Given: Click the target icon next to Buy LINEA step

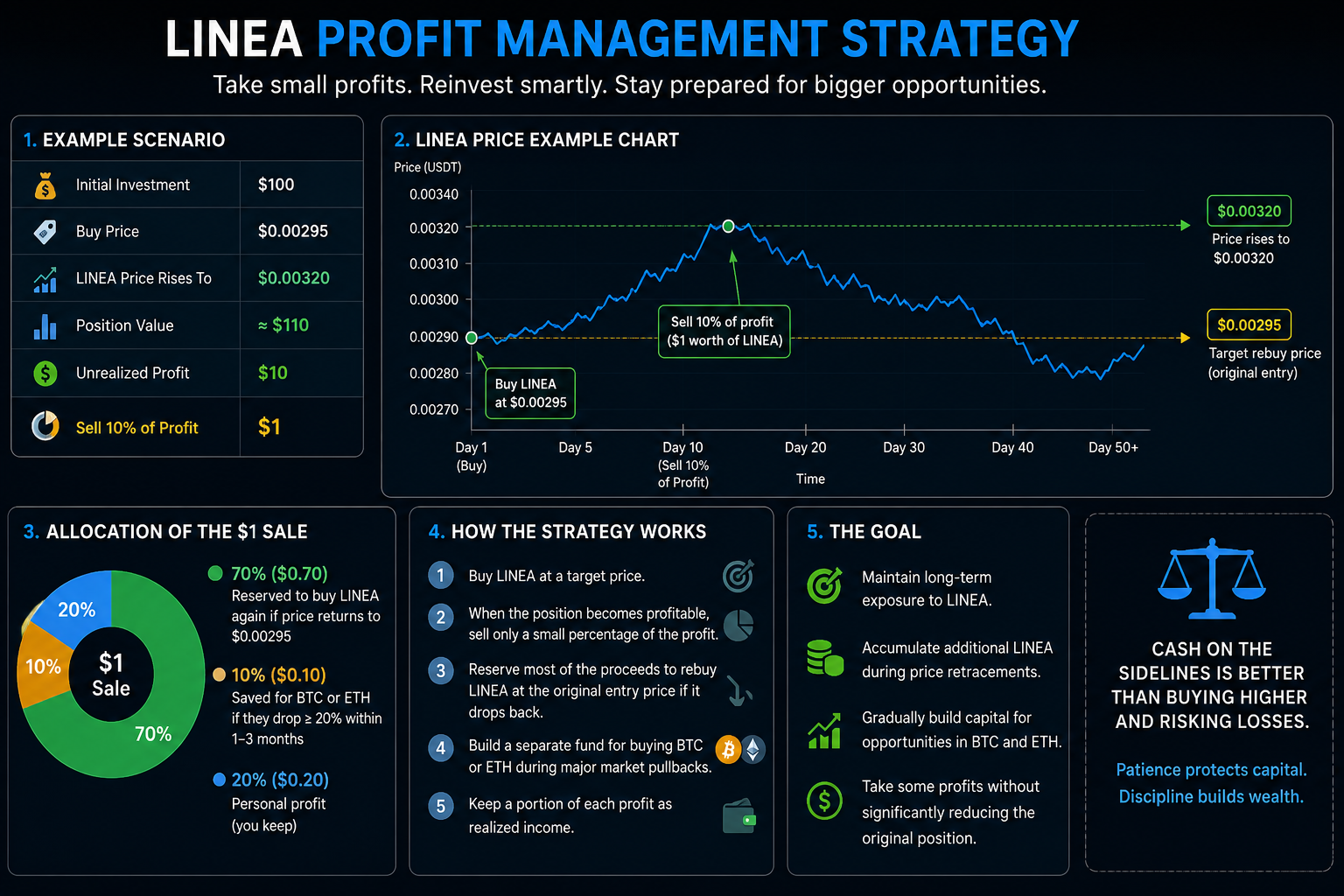Looking at the screenshot, I should click(x=738, y=575).
